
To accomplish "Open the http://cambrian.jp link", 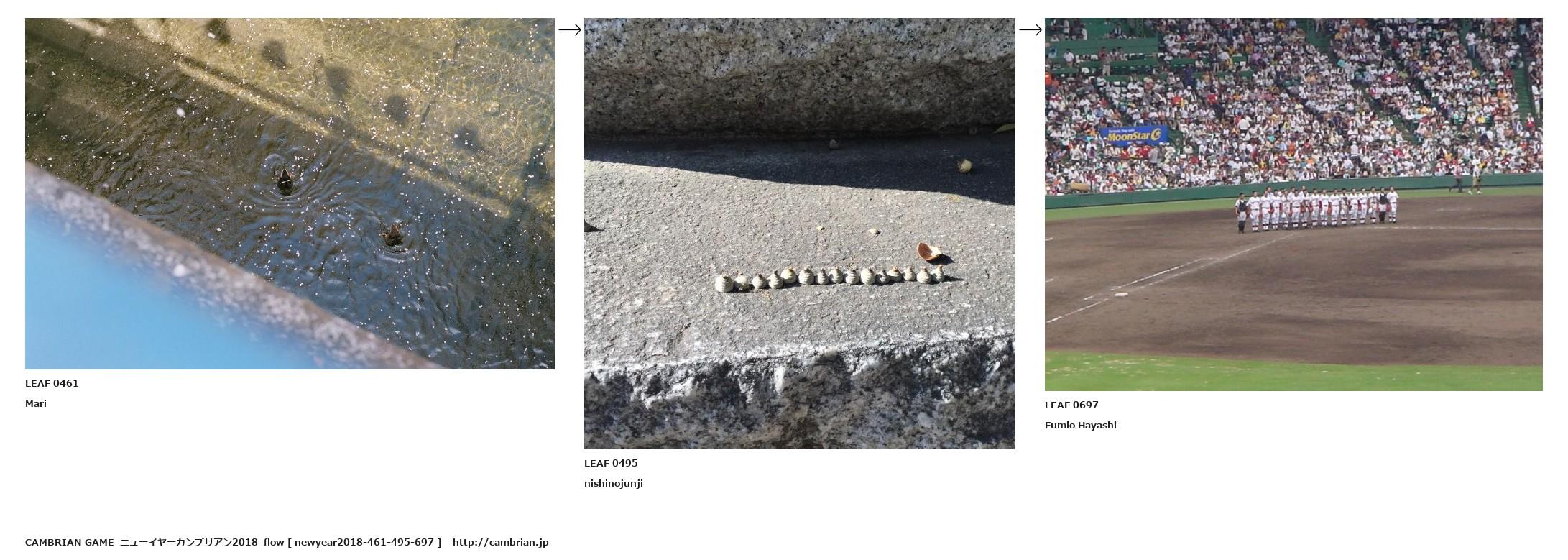I will point(501,542).
